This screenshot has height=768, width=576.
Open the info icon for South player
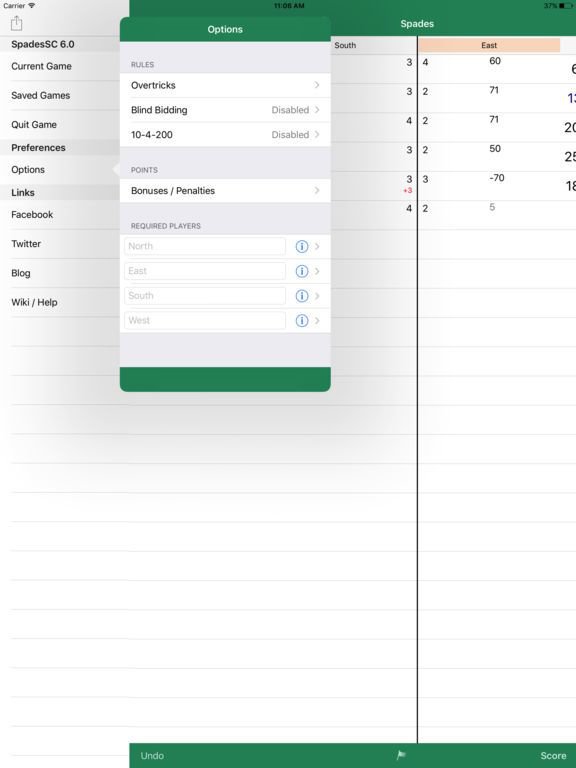pos(302,296)
